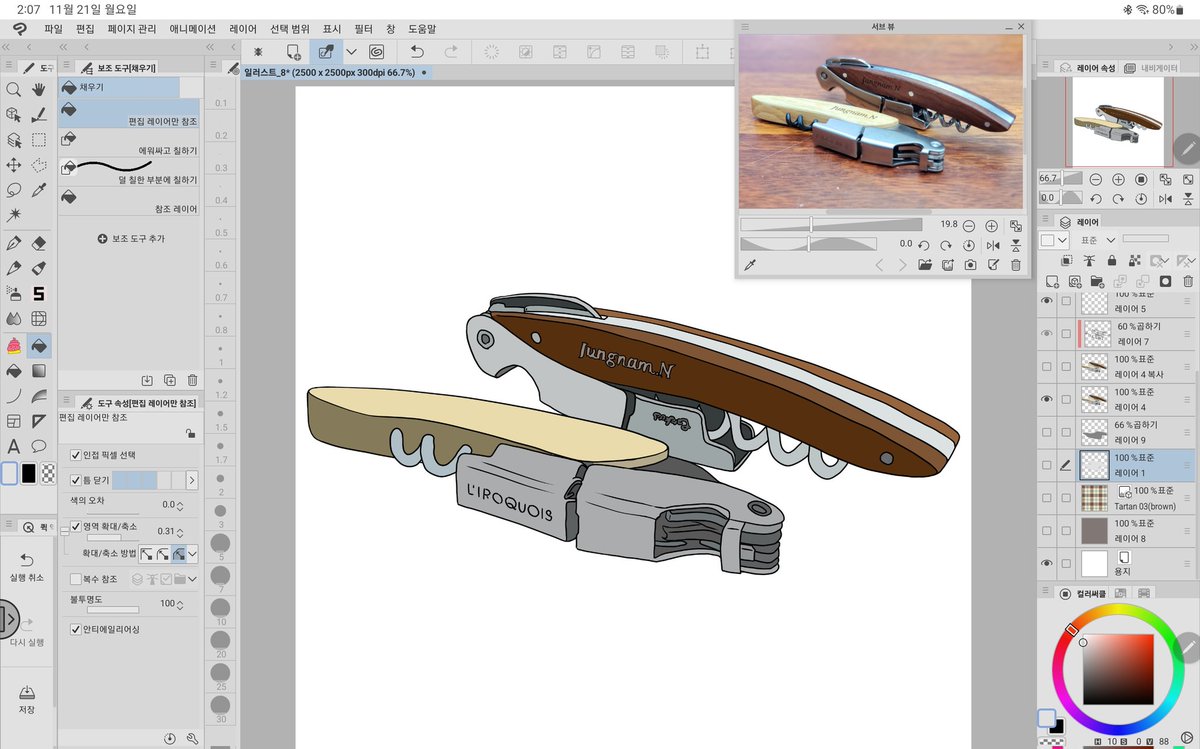This screenshot has height=749, width=1200.
Task: Open the 레이어 menu in menu bar
Action: [242, 30]
